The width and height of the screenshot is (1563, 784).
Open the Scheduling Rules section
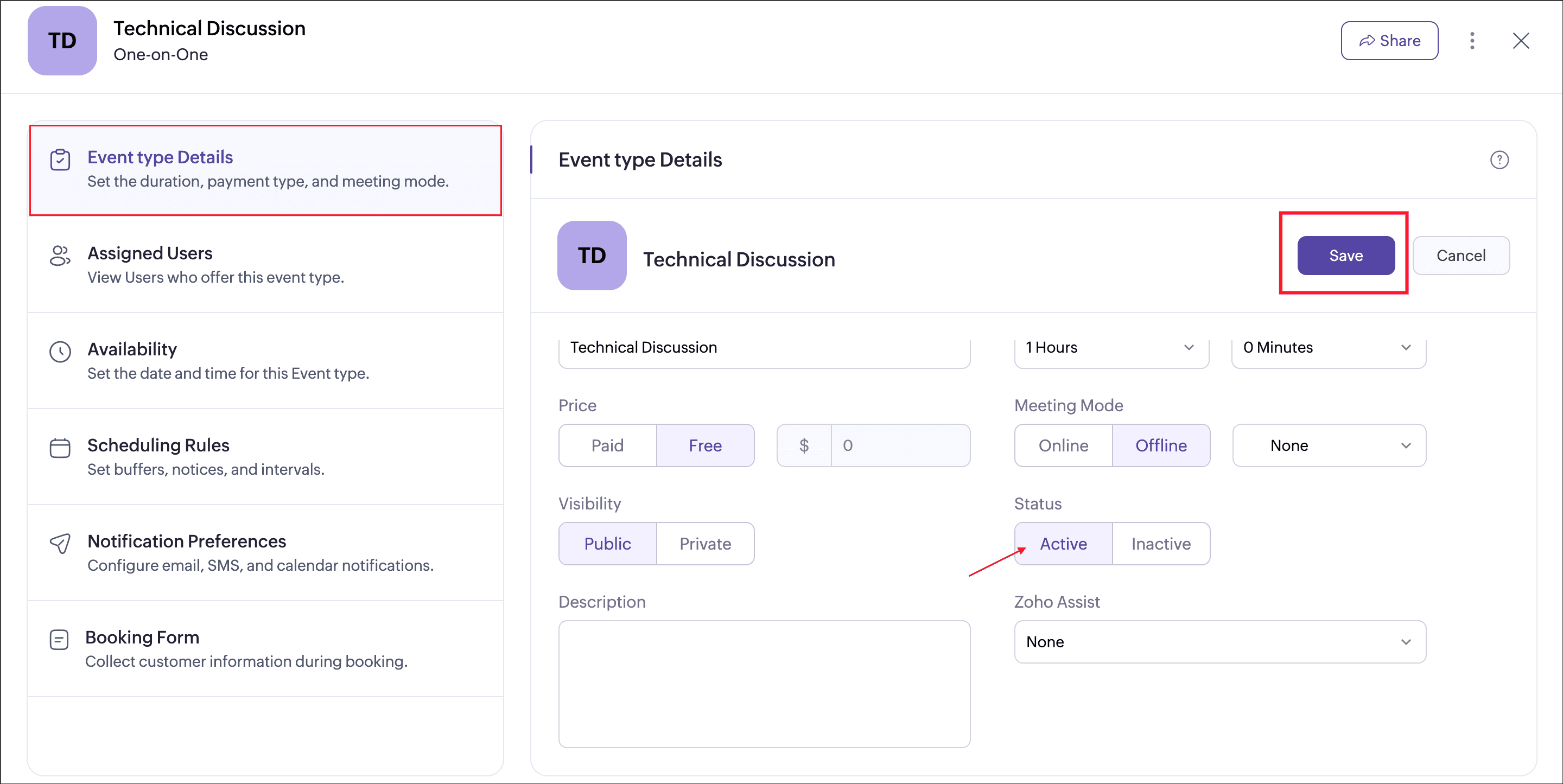tap(265, 457)
